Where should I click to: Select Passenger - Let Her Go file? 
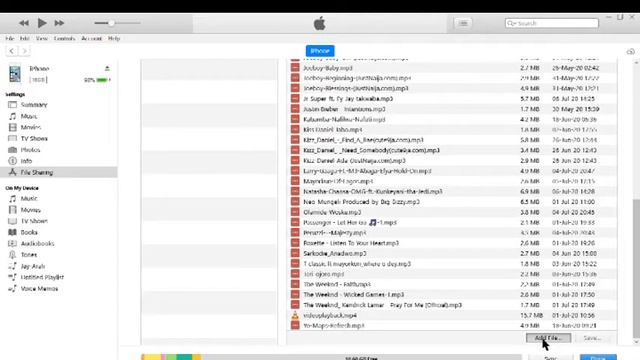coord(453,222)
